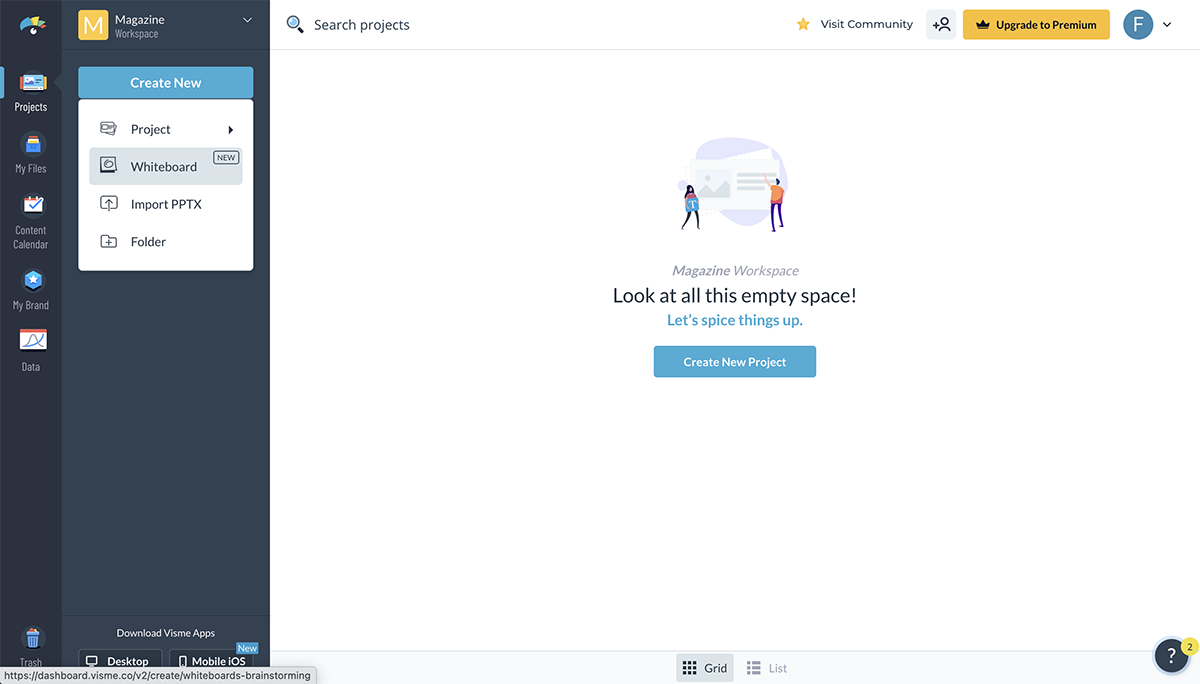Click the Upgrade to Premium button
This screenshot has height=684, width=1200.
[x=1036, y=25]
